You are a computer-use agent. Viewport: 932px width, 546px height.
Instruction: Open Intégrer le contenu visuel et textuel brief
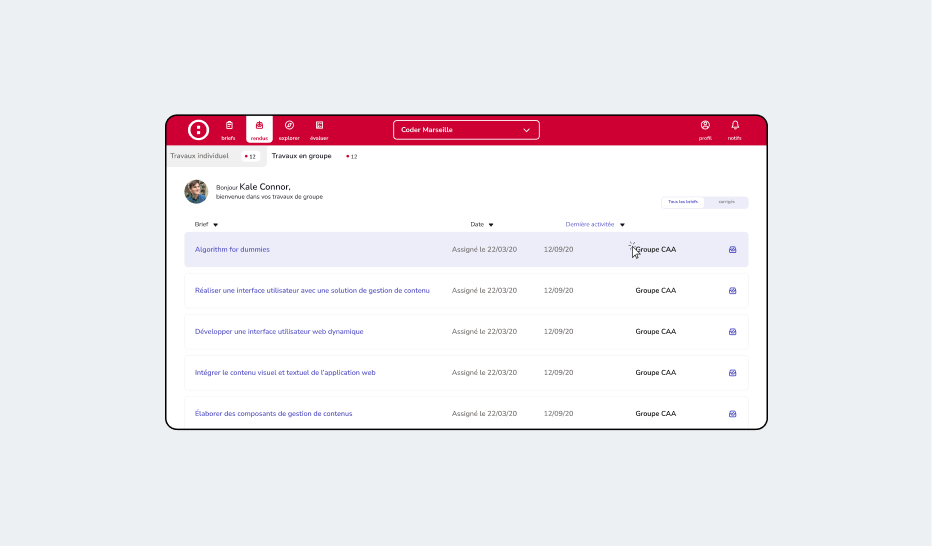pos(285,373)
